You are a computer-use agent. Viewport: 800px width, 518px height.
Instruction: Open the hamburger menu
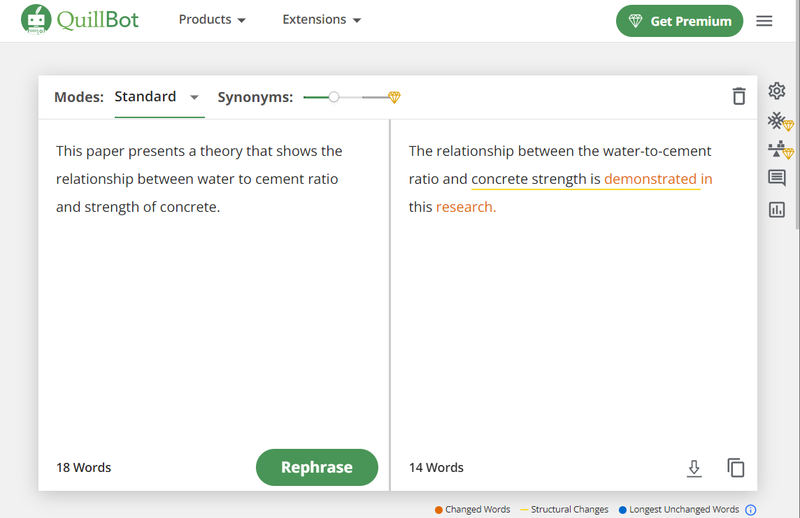click(x=764, y=21)
